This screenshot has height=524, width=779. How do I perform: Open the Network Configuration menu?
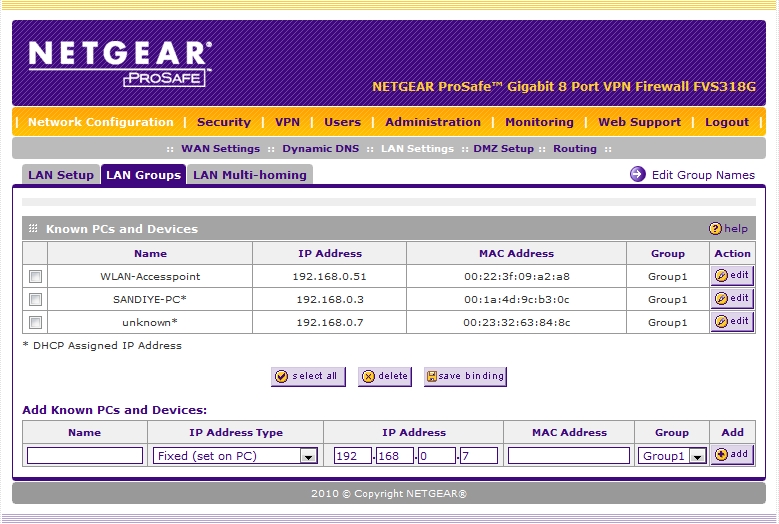[101, 122]
